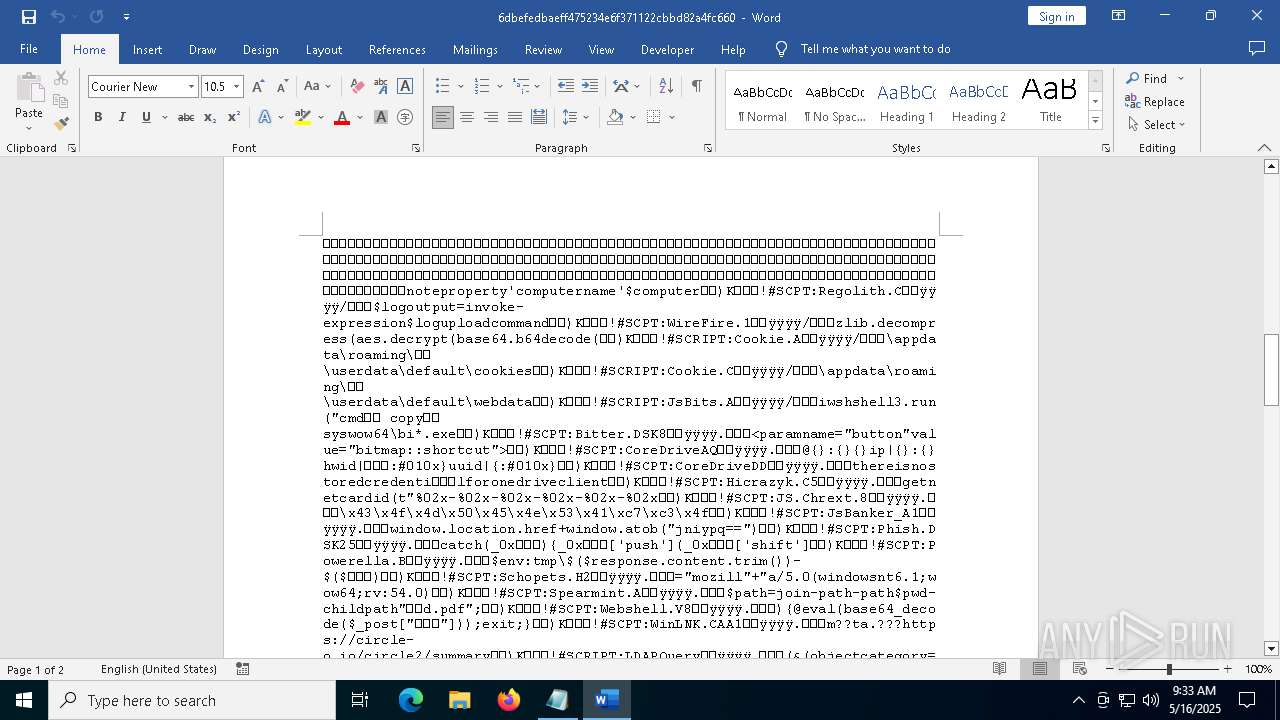Launch Firefox from the taskbar
The width and height of the screenshot is (1280, 720).
(509, 700)
